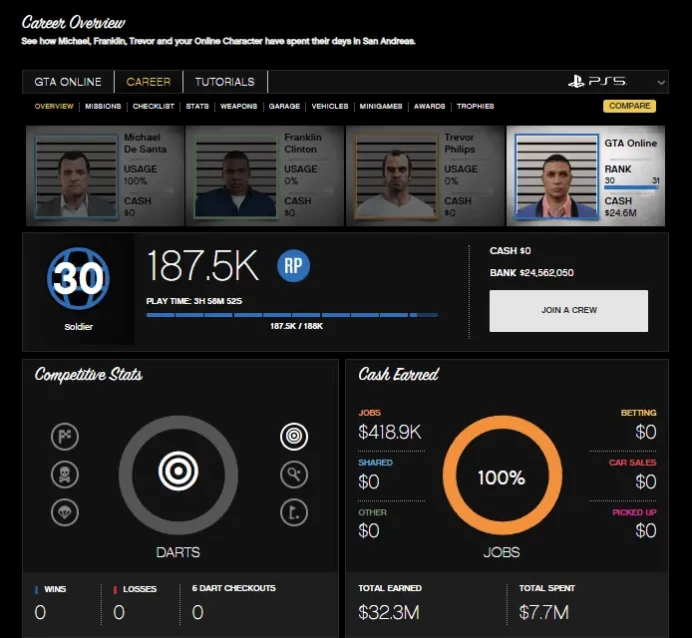Select the Michael De Santa character card
Image resolution: width=692 pixels, height=638 pixels.
coord(105,176)
